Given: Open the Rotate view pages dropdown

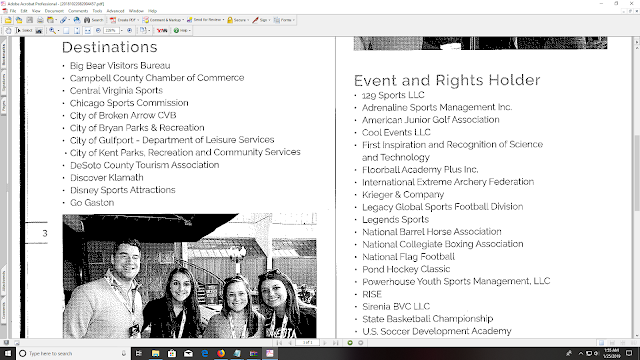Looking at the screenshot, I should [144, 31].
